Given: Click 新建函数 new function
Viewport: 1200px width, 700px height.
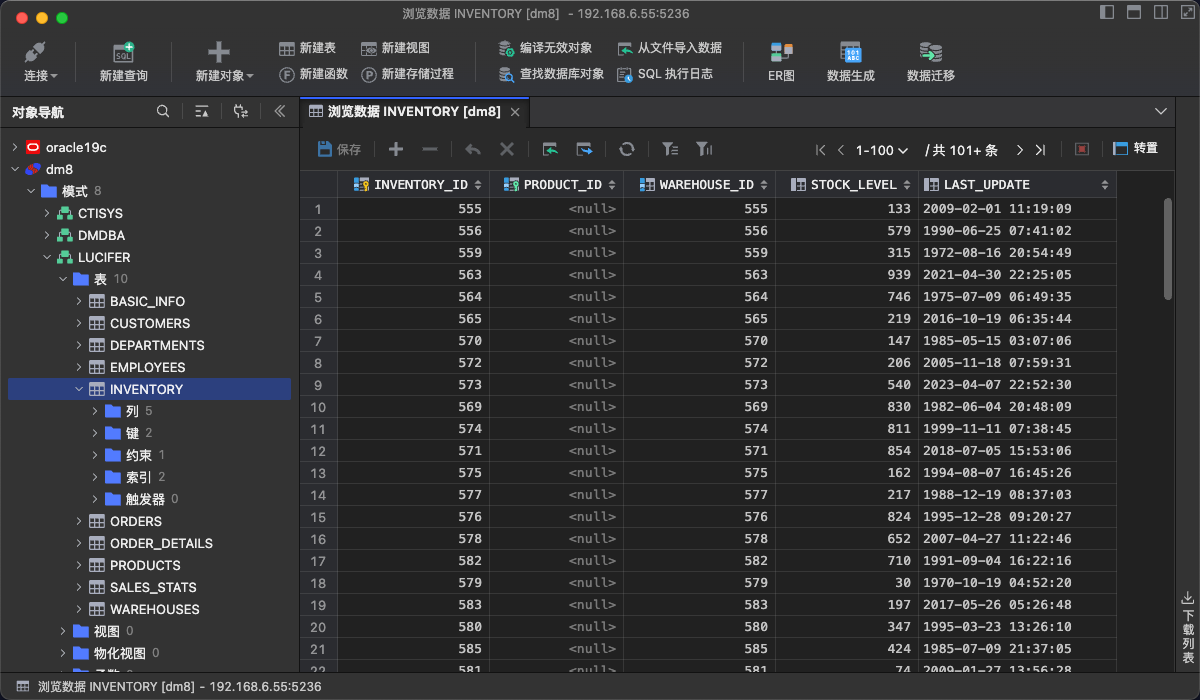Looking at the screenshot, I should point(313,74).
